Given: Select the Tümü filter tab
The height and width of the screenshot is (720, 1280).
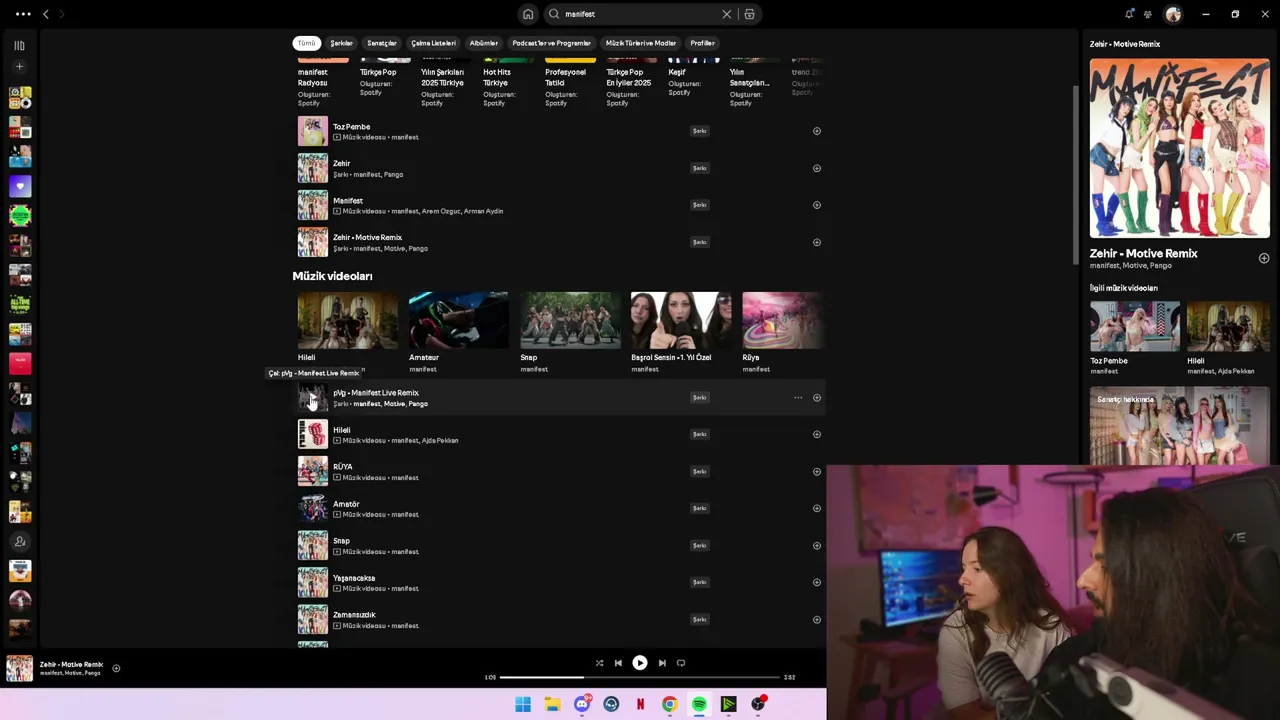Looking at the screenshot, I should click(x=306, y=43).
